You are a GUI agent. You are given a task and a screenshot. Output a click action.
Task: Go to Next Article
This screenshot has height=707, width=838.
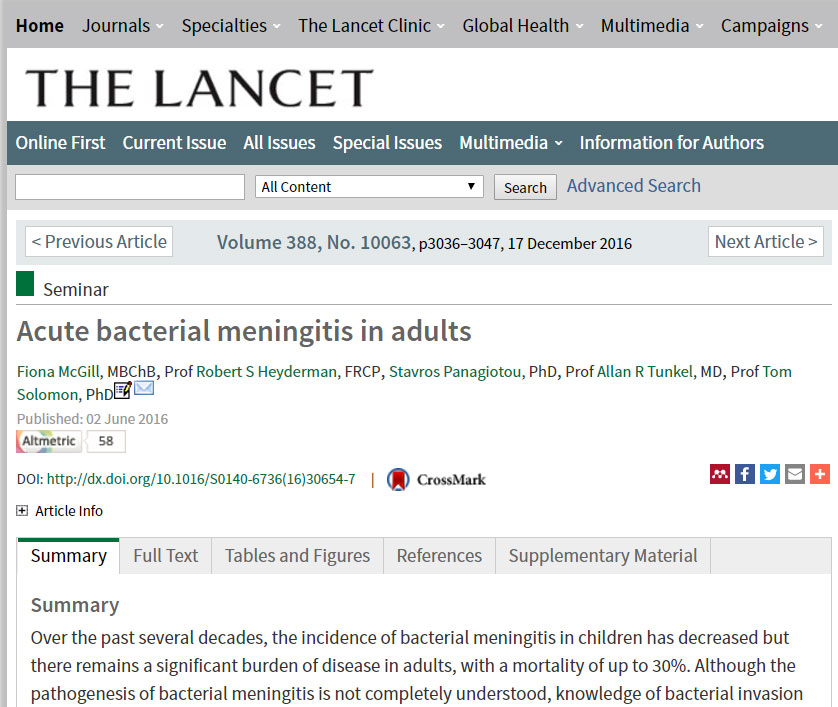point(766,242)
